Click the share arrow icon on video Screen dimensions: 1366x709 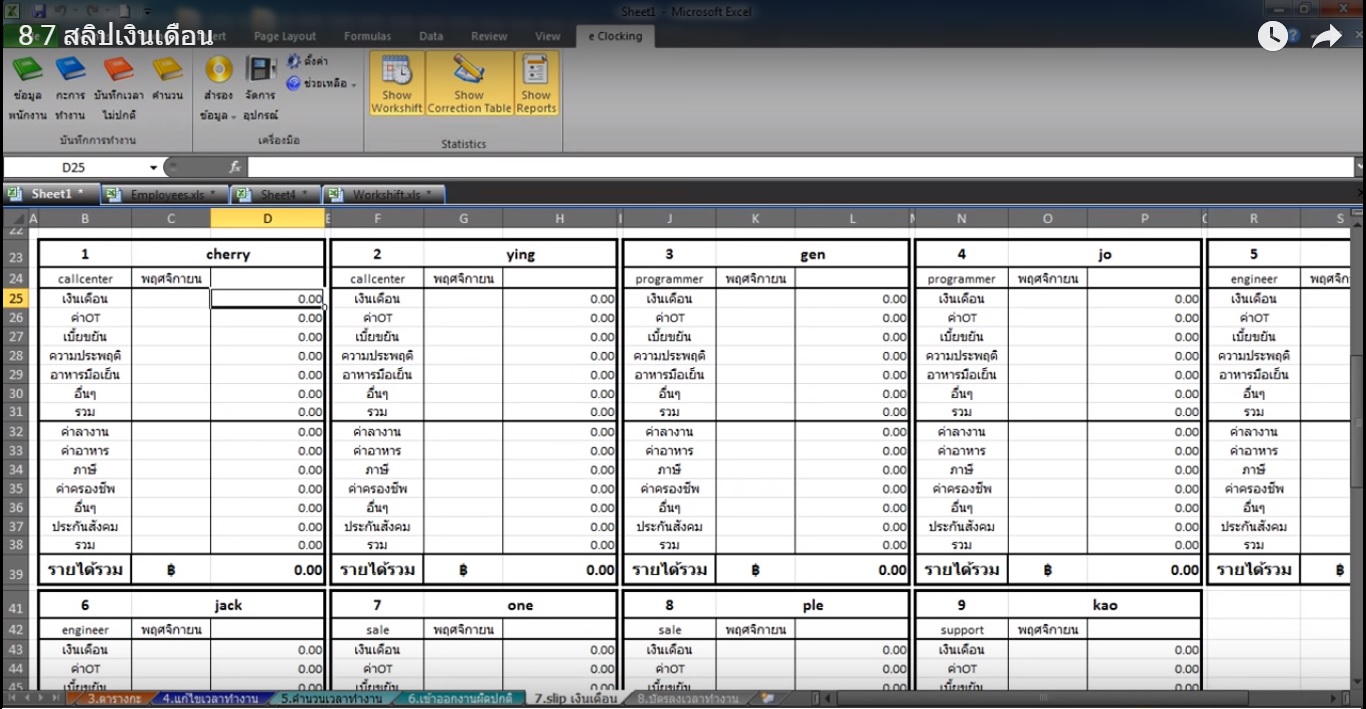1326,37
